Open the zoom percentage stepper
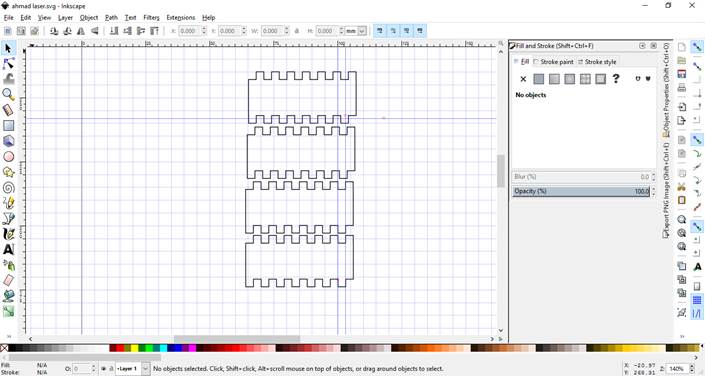 [x=692, y=368]
